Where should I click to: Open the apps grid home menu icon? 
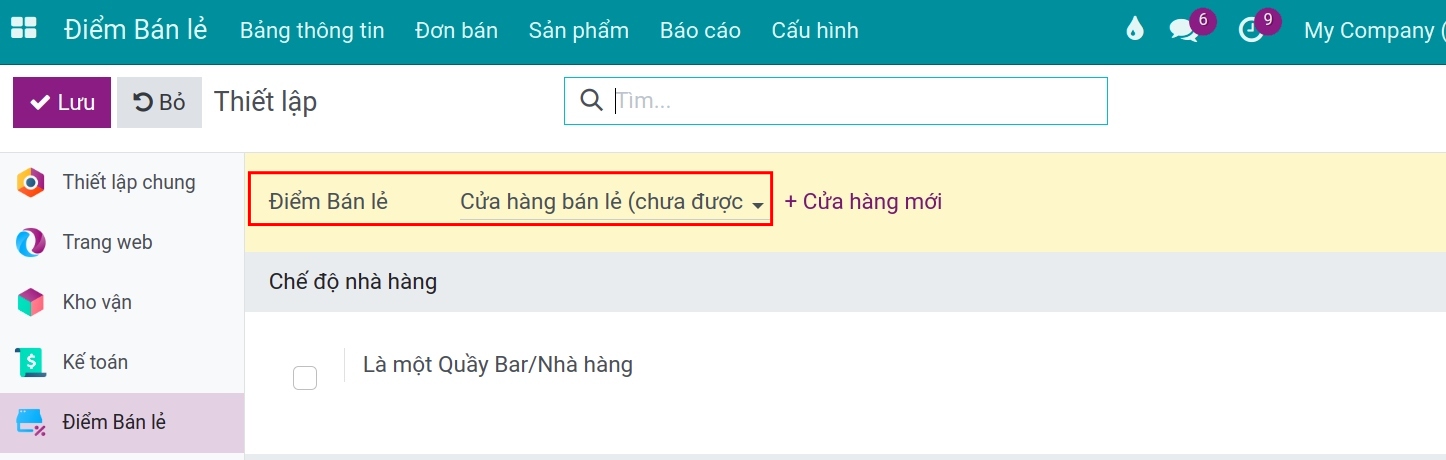coord(23,29)
